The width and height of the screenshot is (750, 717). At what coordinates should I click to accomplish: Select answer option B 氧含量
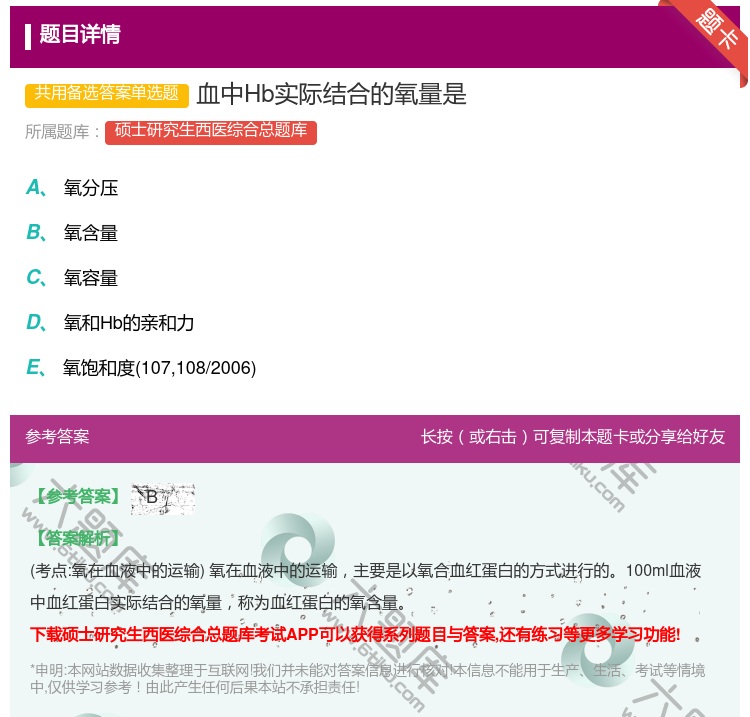tap(72, 232)
